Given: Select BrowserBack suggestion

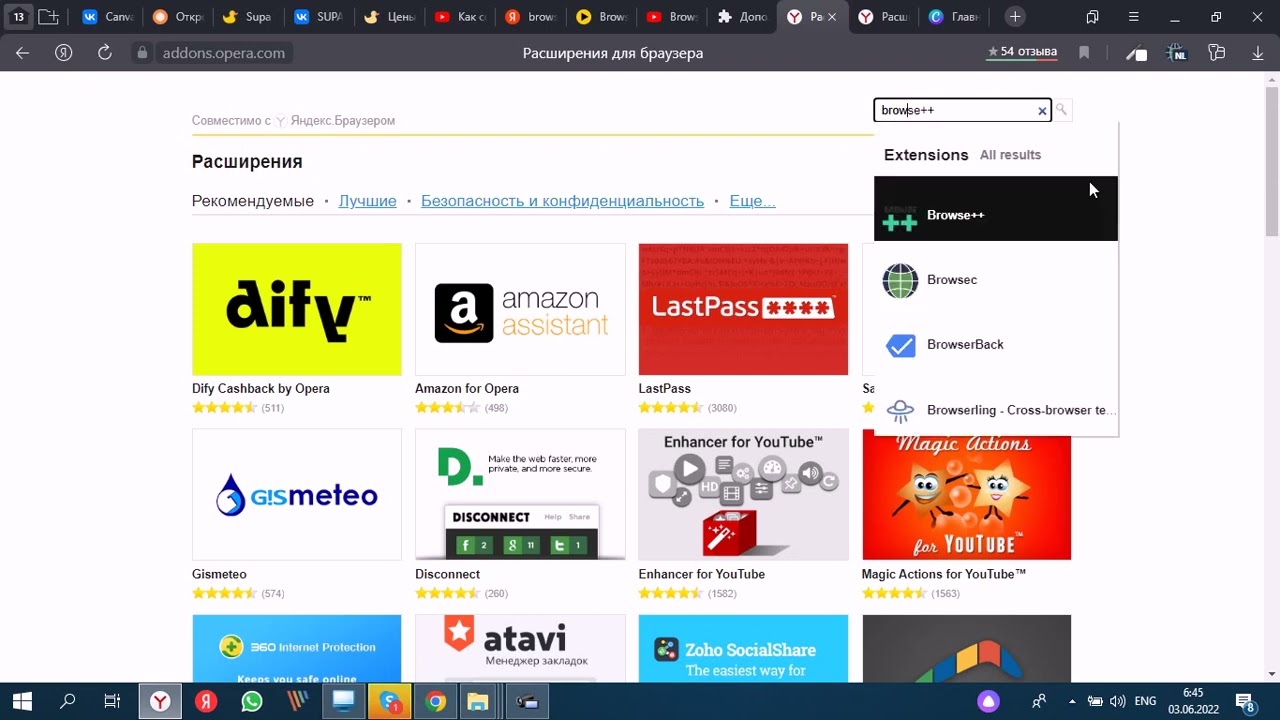Looking at the screenshot, I should click(996, 345).
